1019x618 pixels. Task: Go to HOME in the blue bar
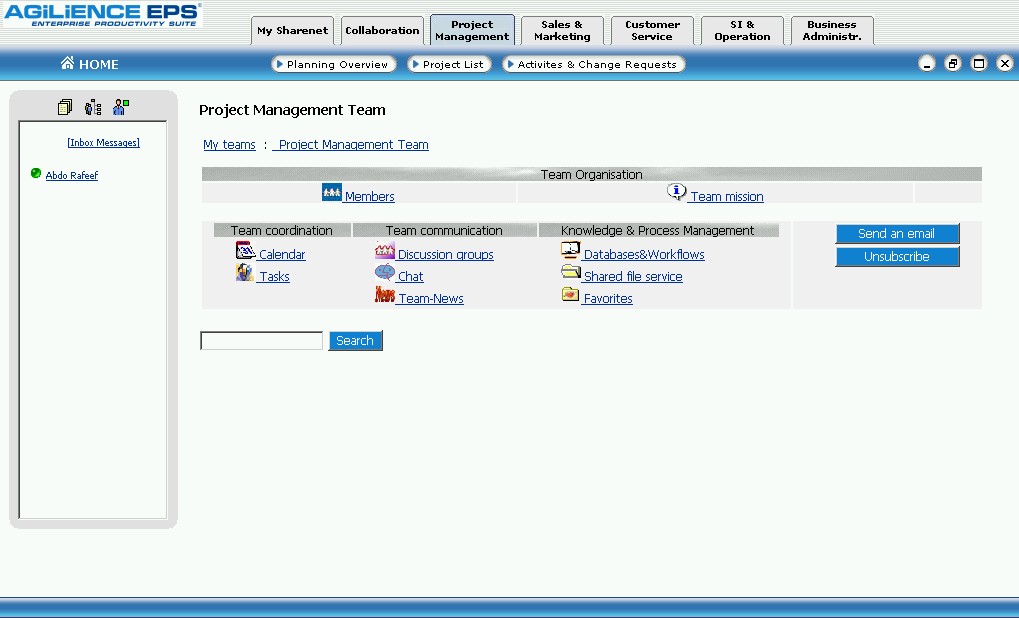[89, 64]
